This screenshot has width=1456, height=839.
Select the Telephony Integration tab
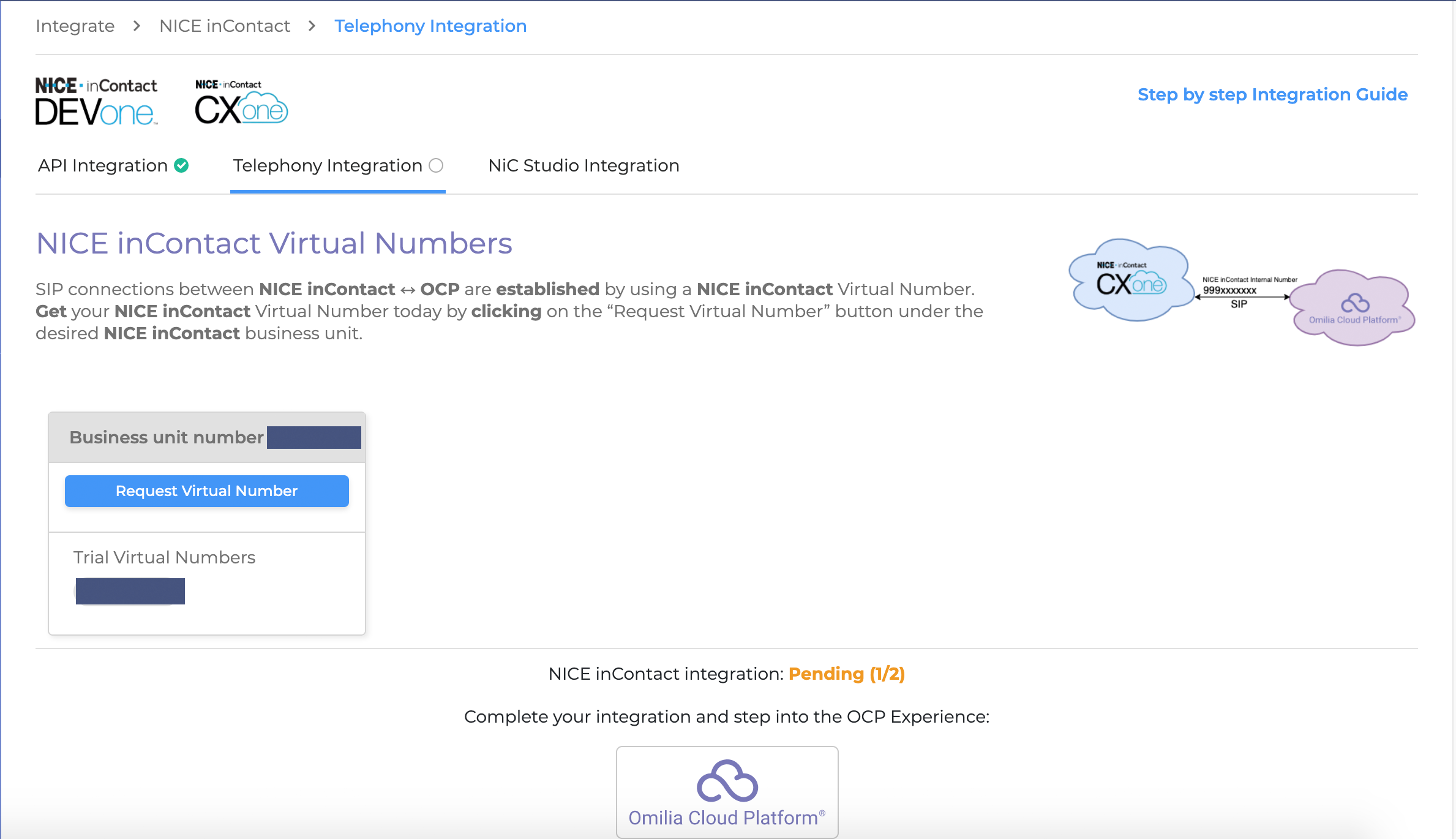pos(328,165)
